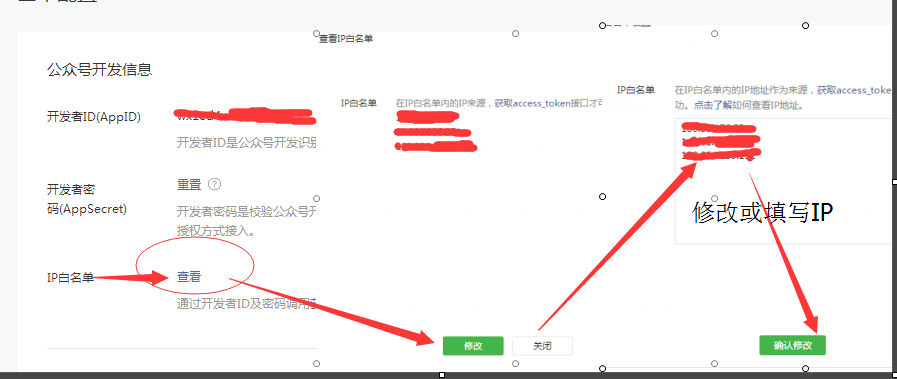
Task: Open the 查看 link next to IP白名单
Action: pyautogui.click(x=189, y=277)
